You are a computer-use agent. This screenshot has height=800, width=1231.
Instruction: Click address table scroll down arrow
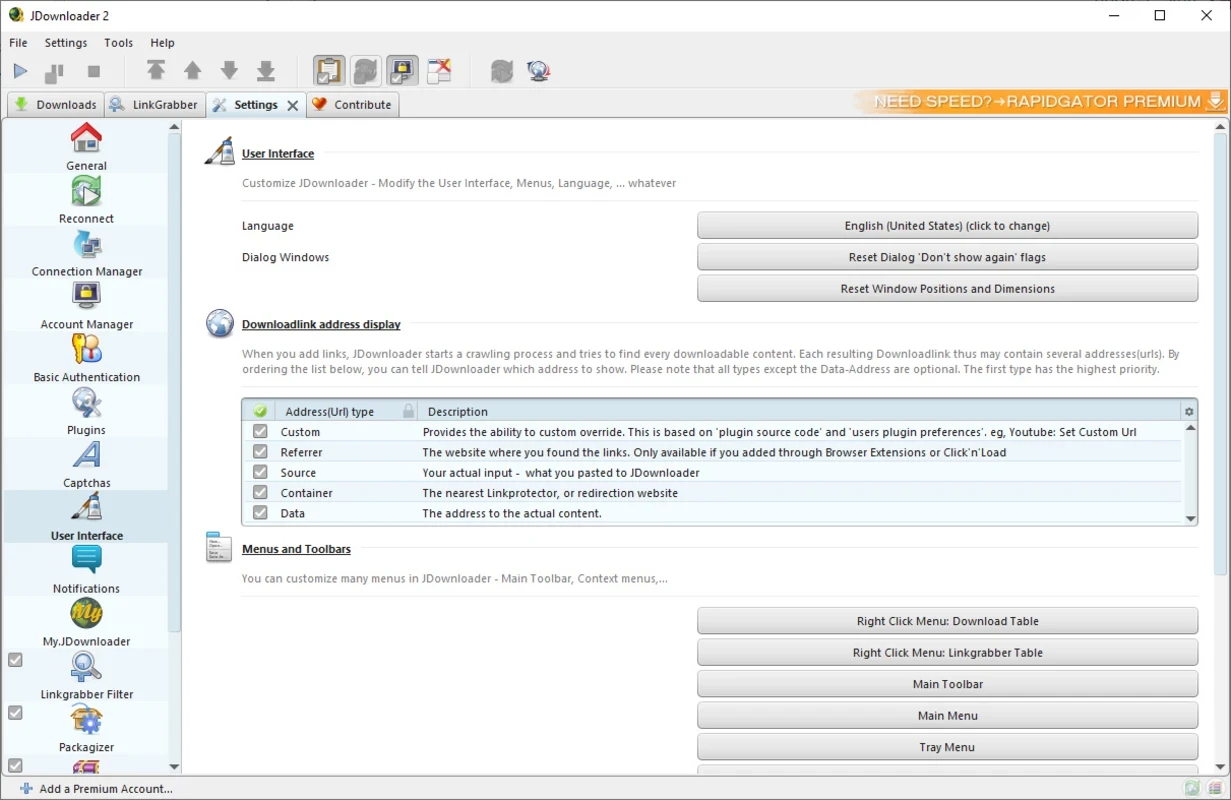pos(1190,518)
